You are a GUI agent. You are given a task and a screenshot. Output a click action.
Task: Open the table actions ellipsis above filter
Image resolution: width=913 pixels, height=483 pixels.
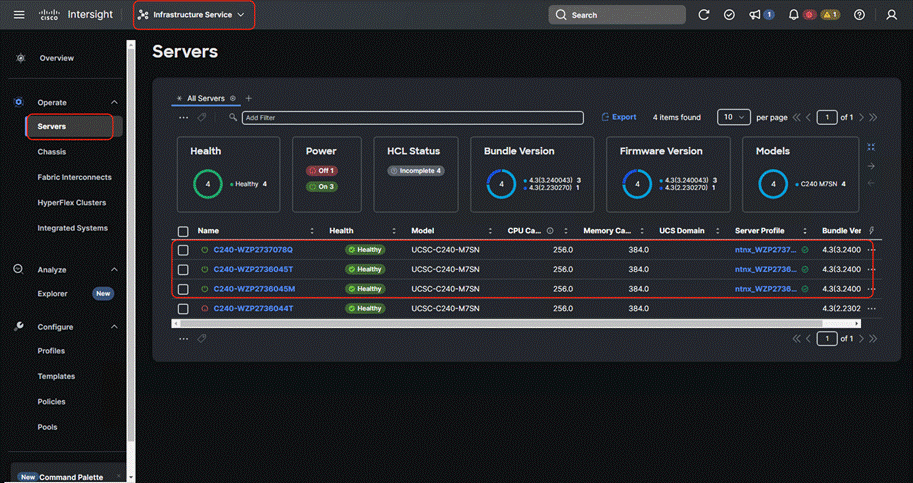[183, 118]
